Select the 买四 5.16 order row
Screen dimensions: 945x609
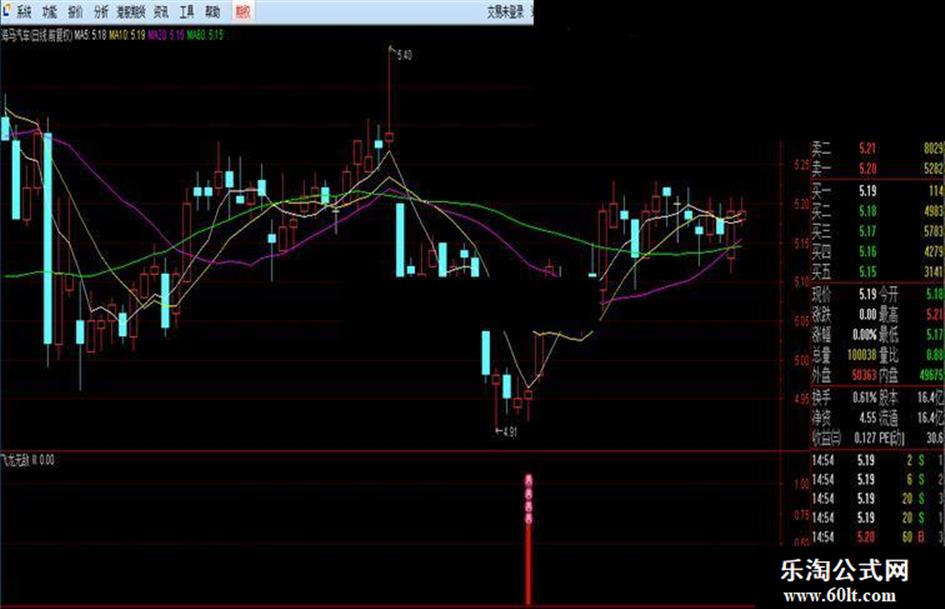coord(878,251)
